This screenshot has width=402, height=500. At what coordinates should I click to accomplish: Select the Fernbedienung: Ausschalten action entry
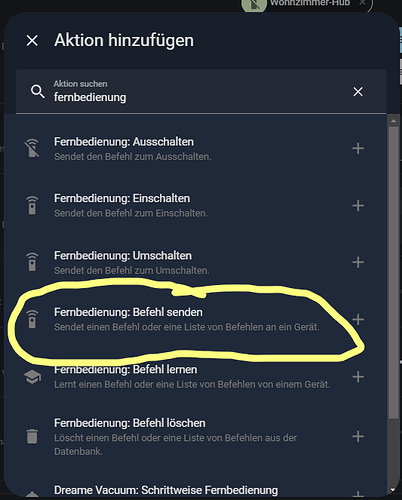(x=195, y=149)
